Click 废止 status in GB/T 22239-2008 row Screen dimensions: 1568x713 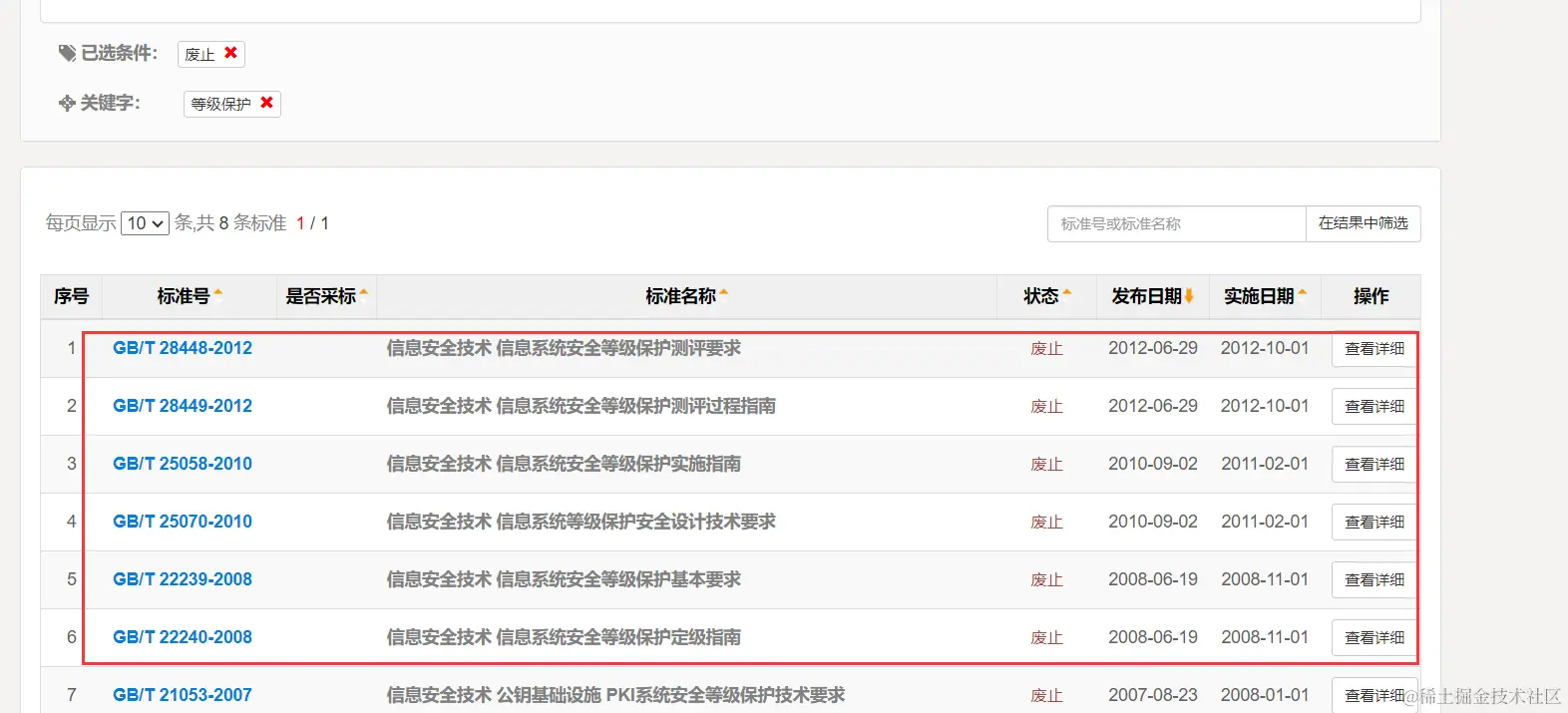[1046, 580]
